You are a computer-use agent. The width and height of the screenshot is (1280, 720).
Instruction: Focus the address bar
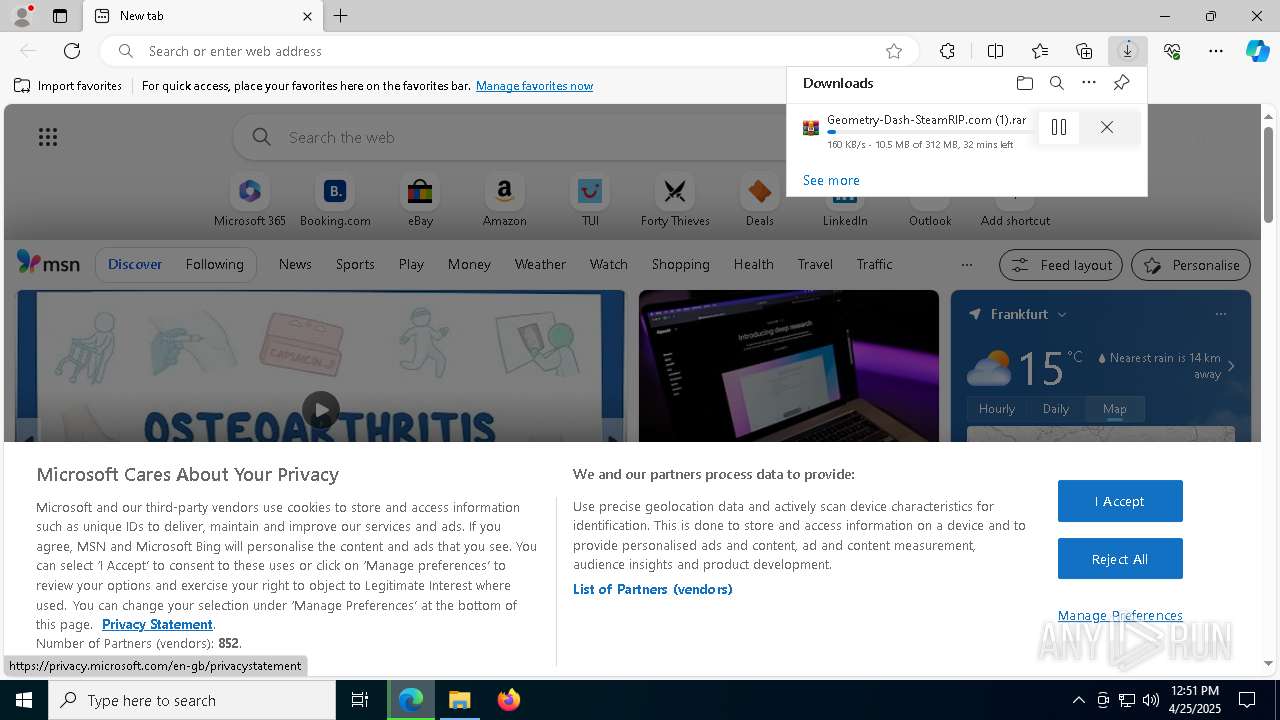pos(510,51)
